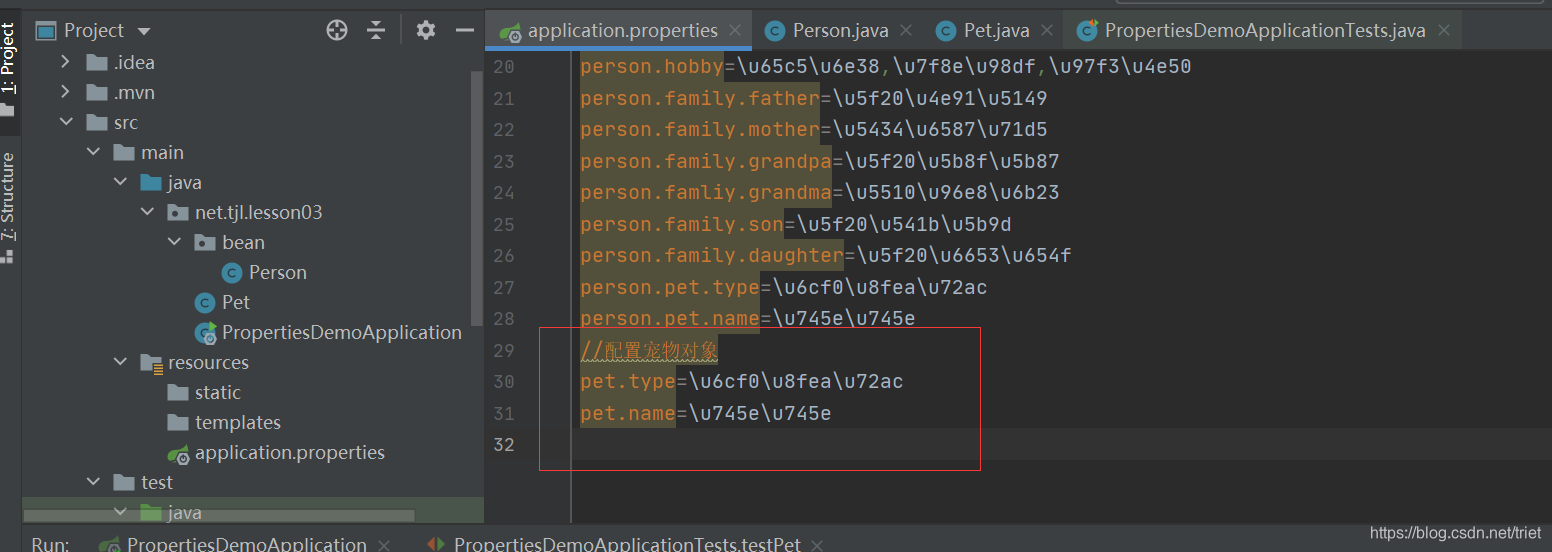Close the Person.java tab
The width and height of the screenshot is (1552, 552).
tap(906, 31)
